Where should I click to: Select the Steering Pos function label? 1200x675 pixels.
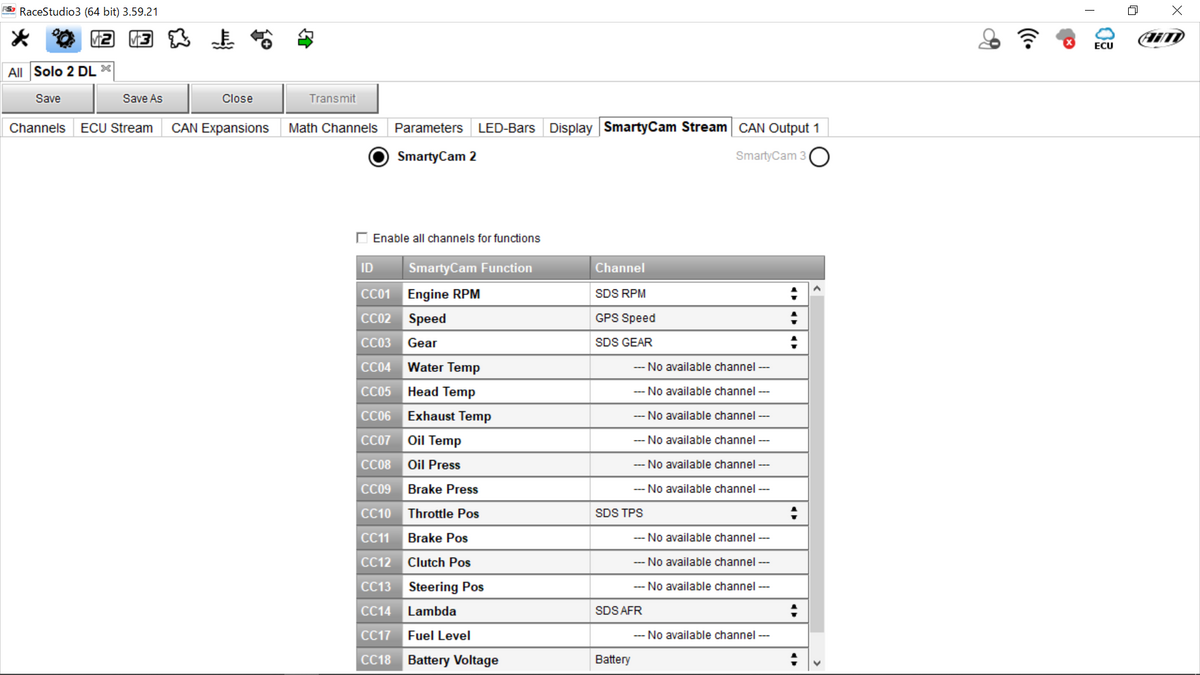tap(446, 586)
